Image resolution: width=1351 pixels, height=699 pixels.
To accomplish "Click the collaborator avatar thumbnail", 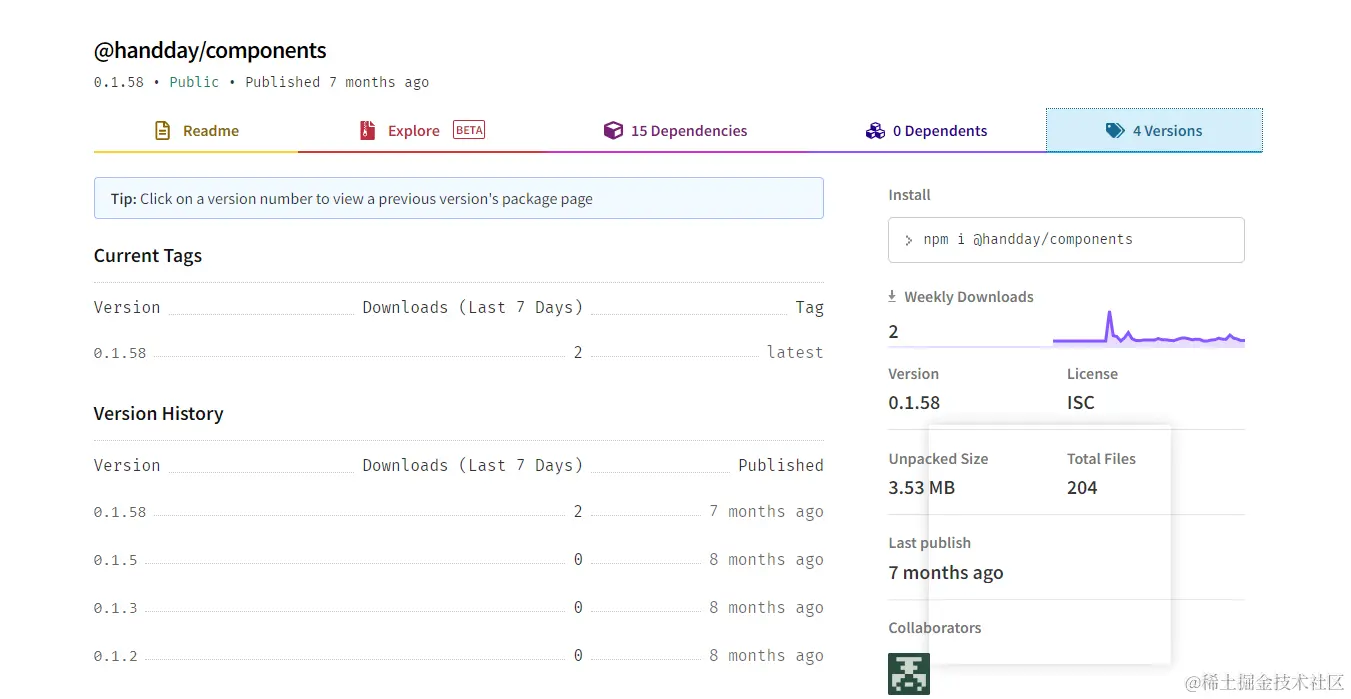I will coord(909,674).
